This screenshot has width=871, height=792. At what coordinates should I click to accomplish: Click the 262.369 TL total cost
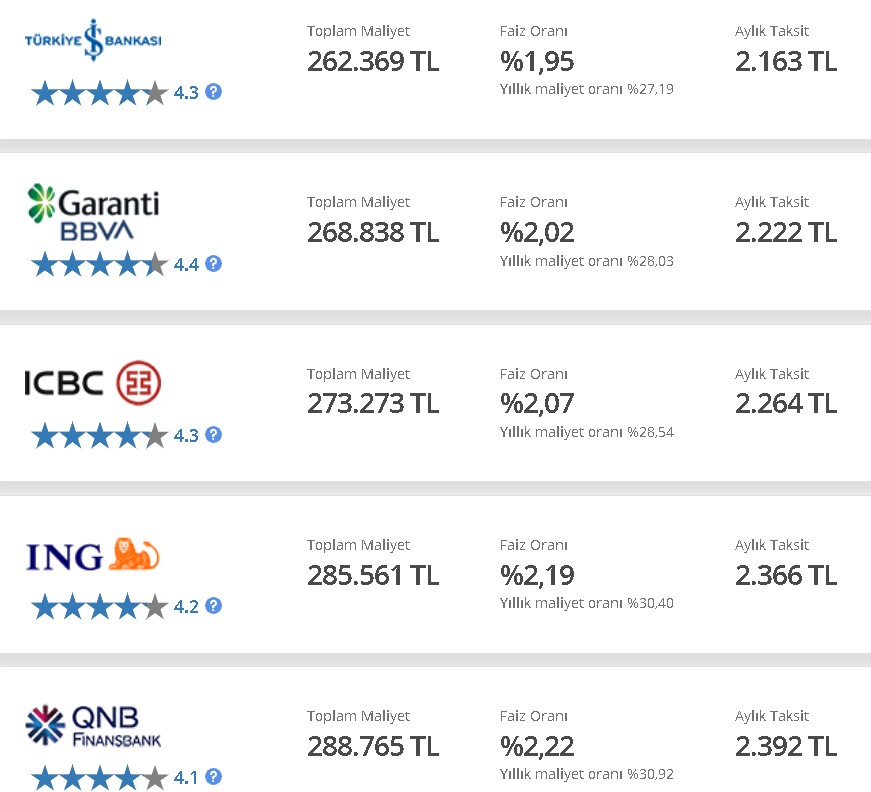pos(373,61)
